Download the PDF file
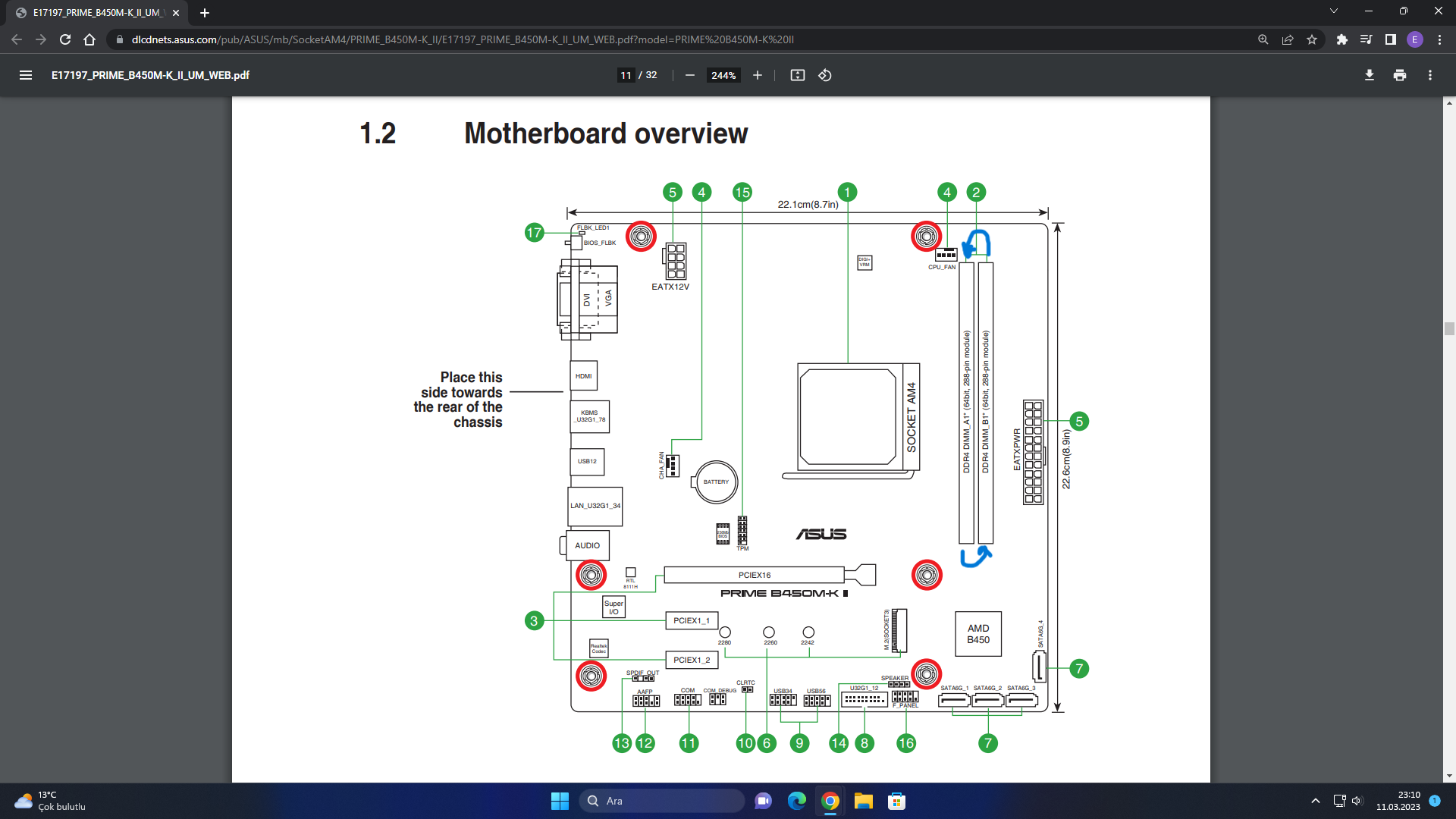1456x819 pixels. [x=1369, y=75]
